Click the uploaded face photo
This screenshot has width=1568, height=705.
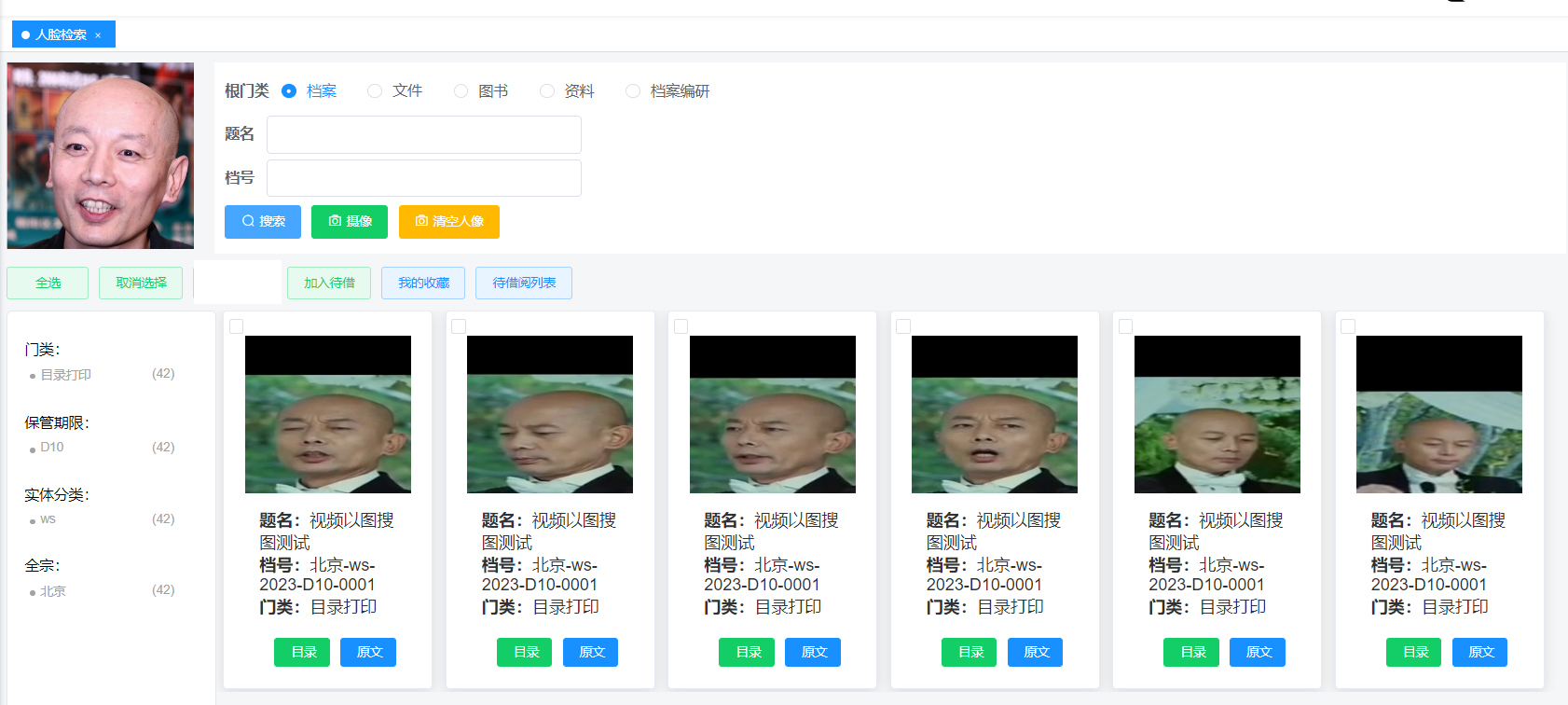(x=101, y=156)
